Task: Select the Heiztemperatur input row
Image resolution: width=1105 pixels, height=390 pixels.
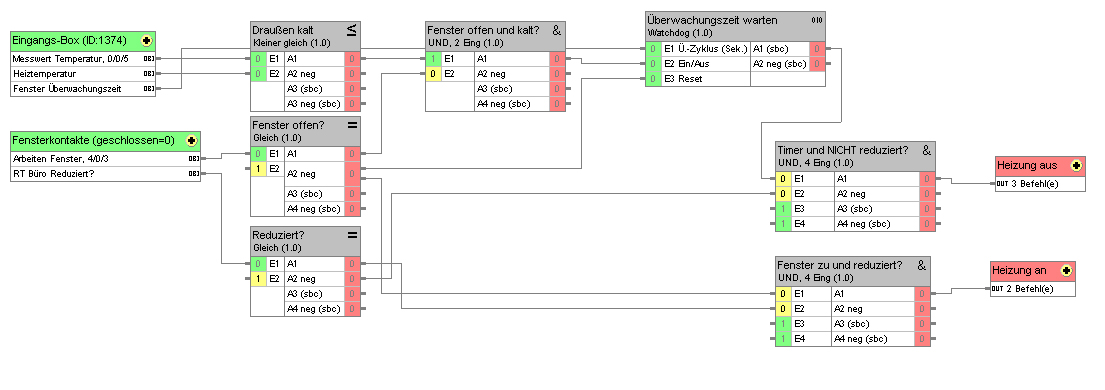Action: (x=83, y=73)
